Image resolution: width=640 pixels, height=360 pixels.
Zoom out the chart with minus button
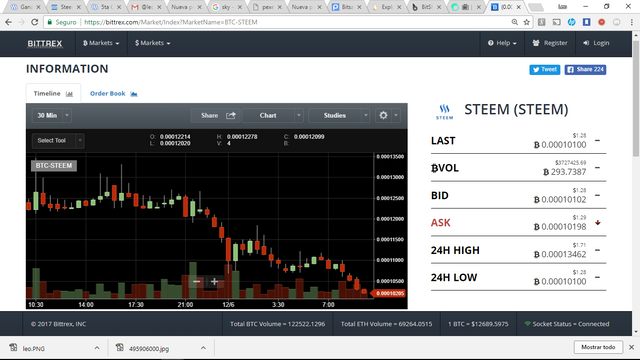point(197,281)
